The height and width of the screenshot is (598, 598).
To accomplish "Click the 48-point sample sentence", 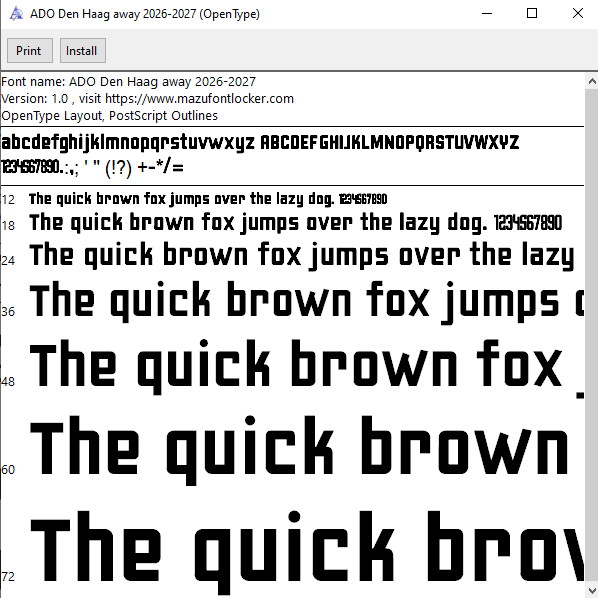I will coord(307,367).
